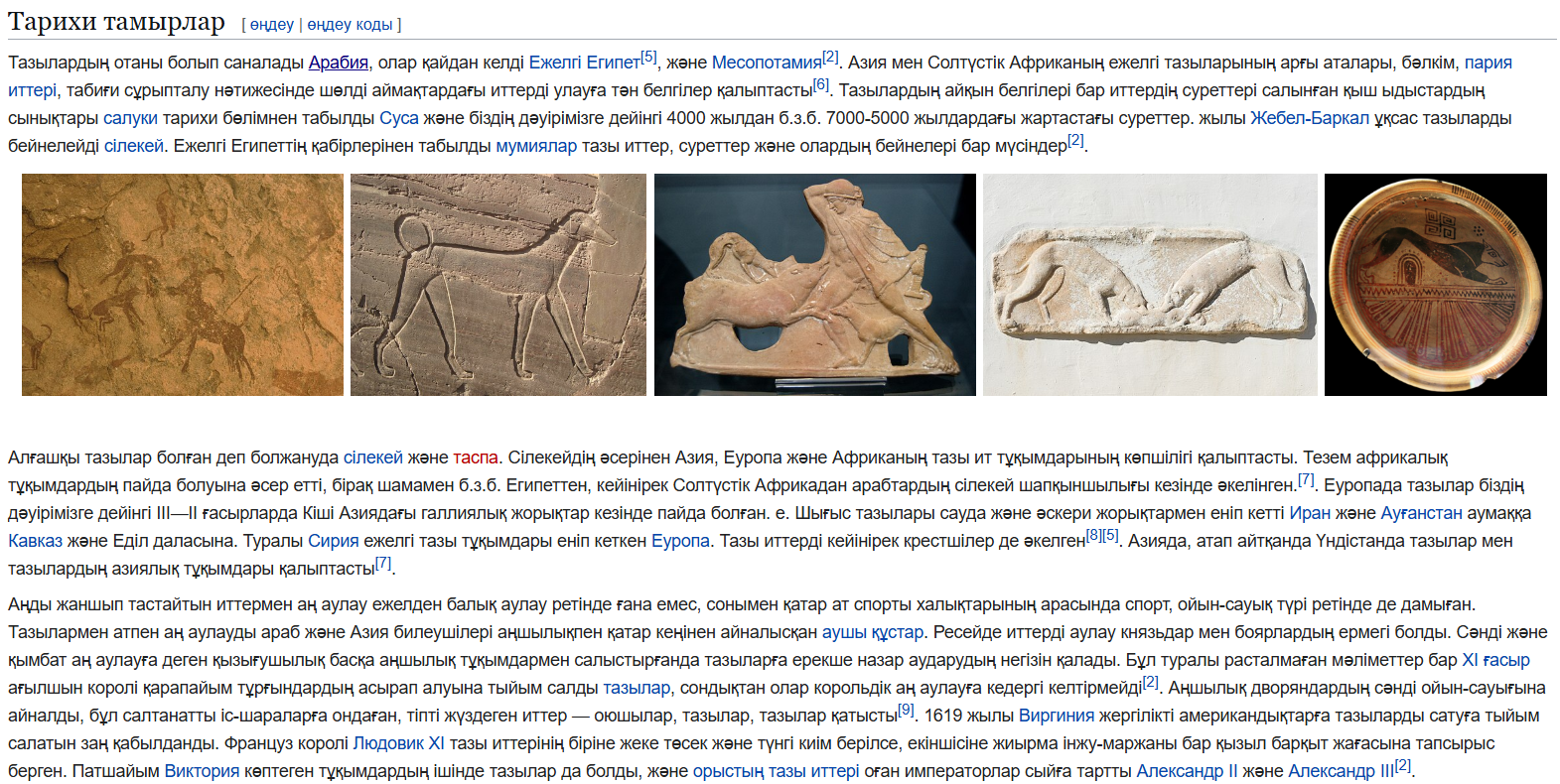Click the 'өңдеу коды' edit source link

pyautogui.click(x=350, y=25)
